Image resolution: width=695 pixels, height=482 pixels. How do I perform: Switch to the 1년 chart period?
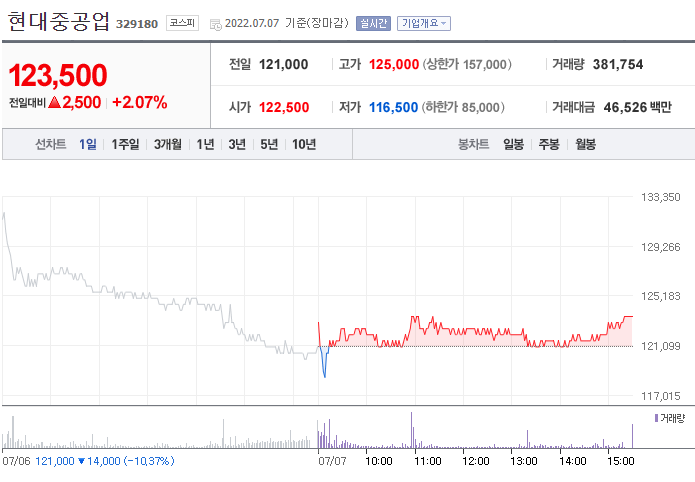tap(205, 144)
